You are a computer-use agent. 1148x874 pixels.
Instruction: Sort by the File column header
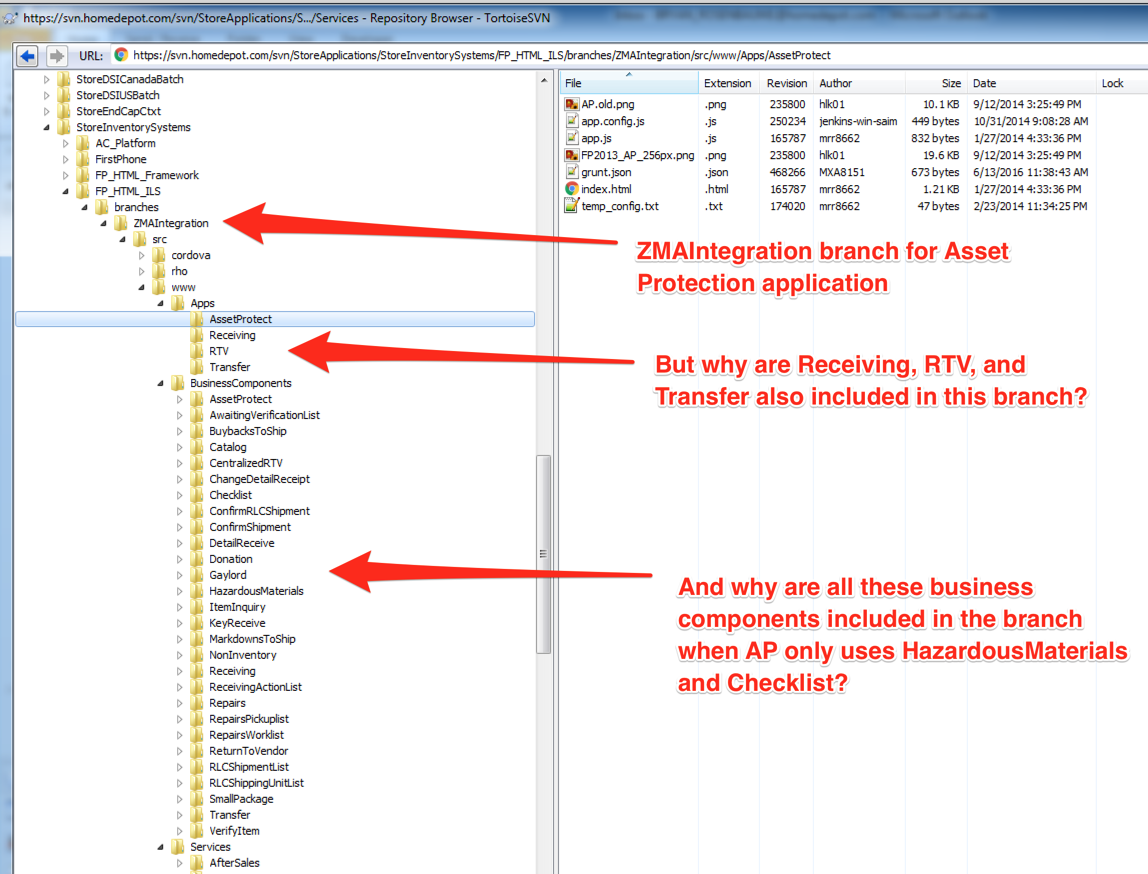(x=629, y=83)
